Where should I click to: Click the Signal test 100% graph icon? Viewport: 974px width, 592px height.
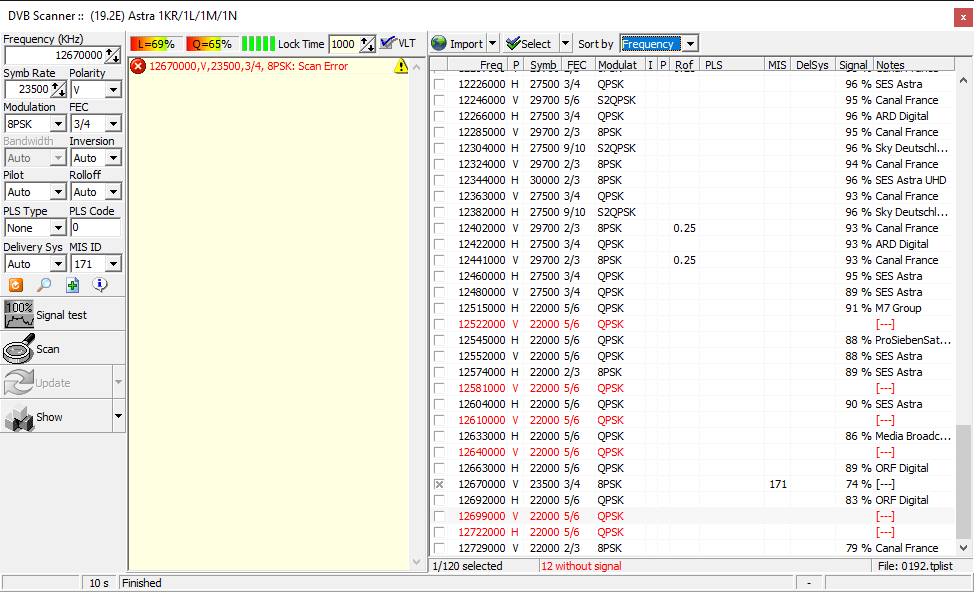click(x=19, y=314)
